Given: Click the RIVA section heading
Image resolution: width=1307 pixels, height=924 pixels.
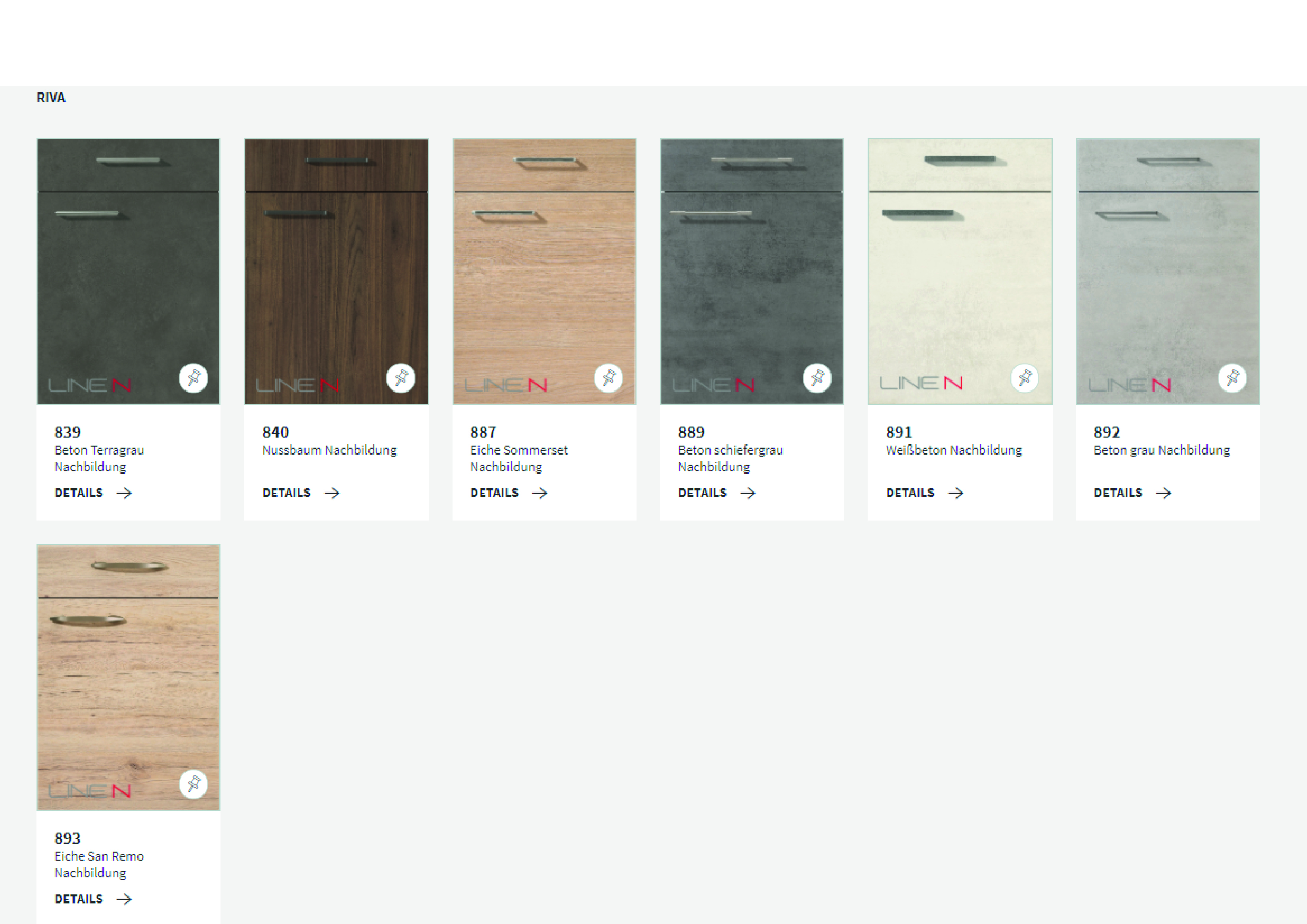Looking at the screenshot, I should (x=51, y=97).
